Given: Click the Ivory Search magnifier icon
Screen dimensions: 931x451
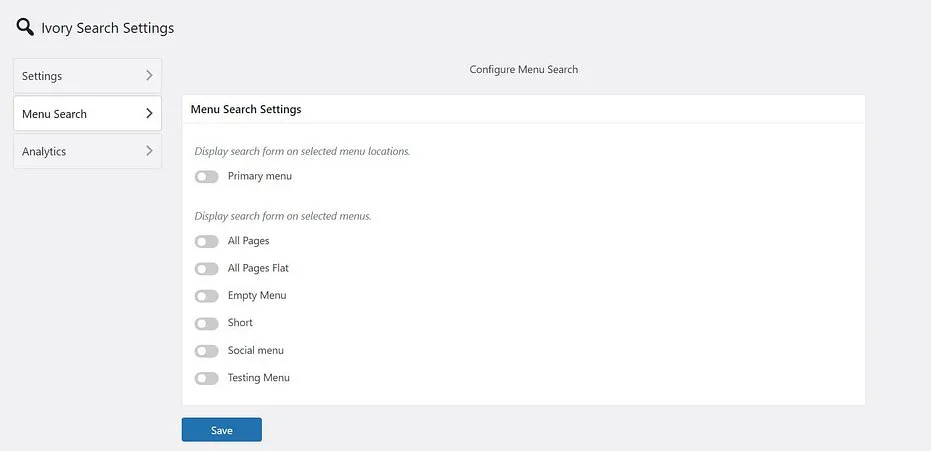Looking at the screenshot, I should click(x=25, y=27).
